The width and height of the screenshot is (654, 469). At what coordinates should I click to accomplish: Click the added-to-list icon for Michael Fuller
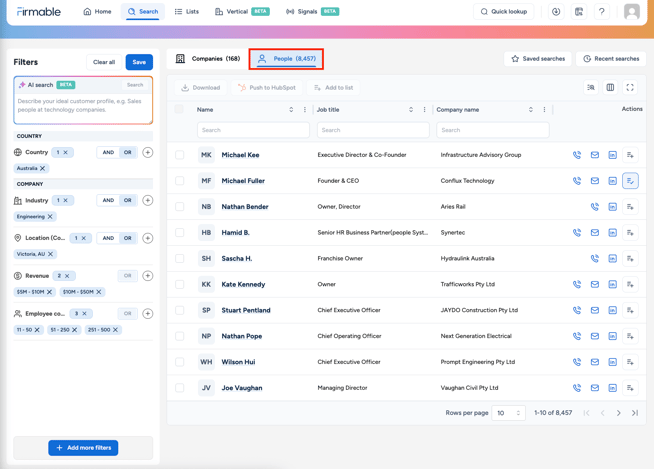pos(630,181)
